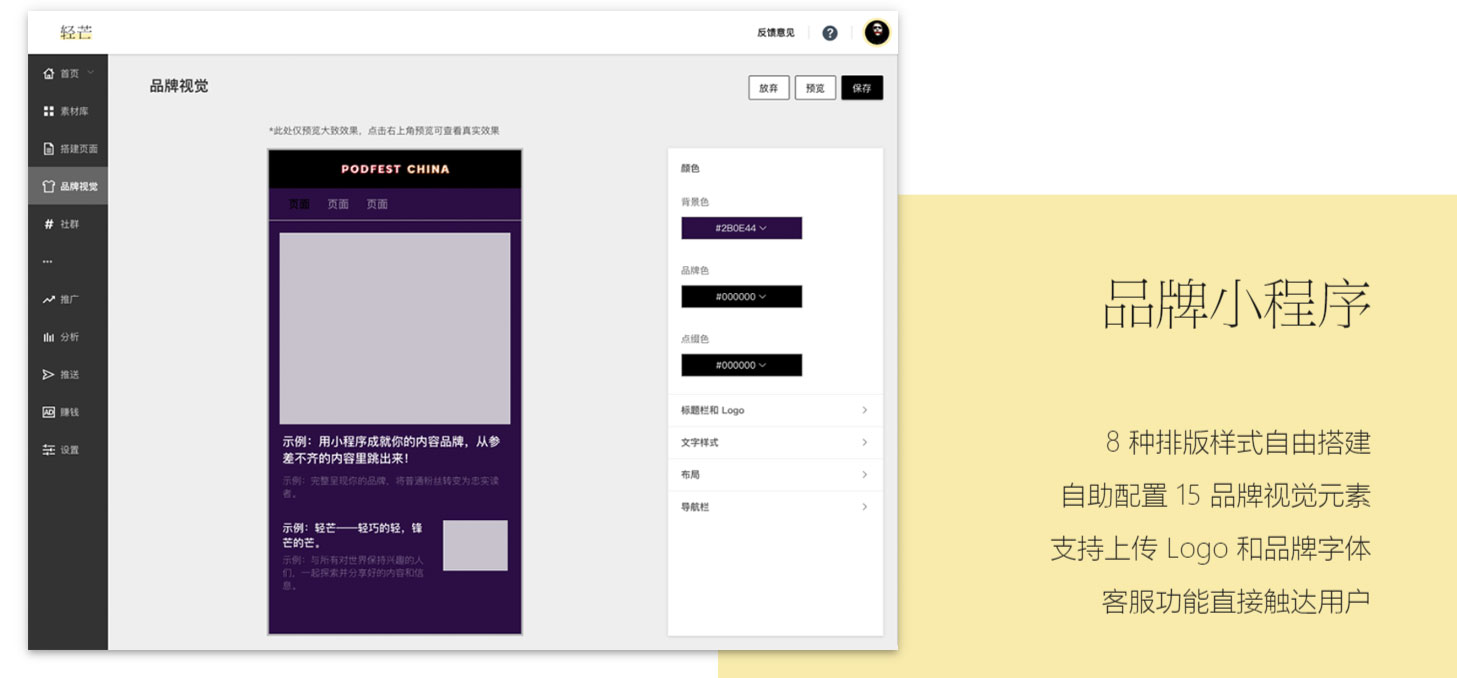The image size is (1457, 678).
Task: Open the 品牌色 brand color dropdown
Action: 741,297
